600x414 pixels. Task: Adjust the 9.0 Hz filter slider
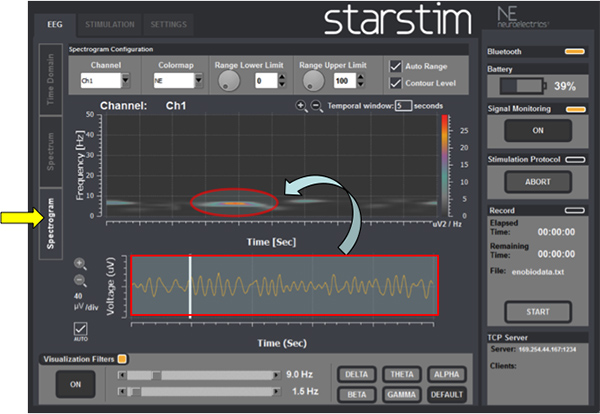tap(156, 374)
